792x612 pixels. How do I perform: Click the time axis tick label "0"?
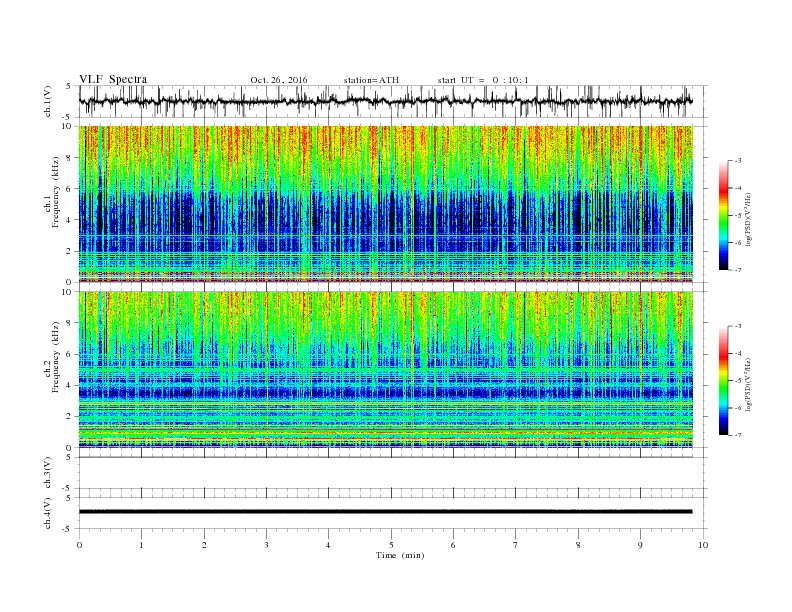(x=79, y=545)
